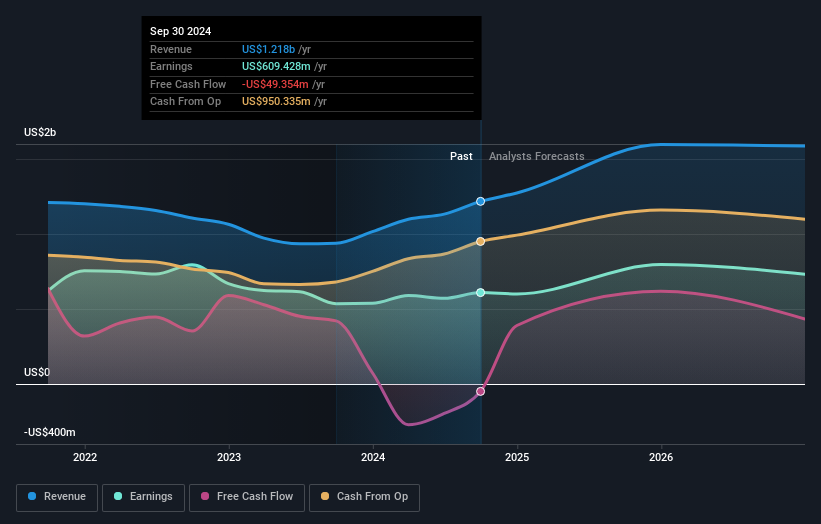821x524 pixels.
Task: Click the blue Revenue data point marker
Action: (x=480, y=202)
